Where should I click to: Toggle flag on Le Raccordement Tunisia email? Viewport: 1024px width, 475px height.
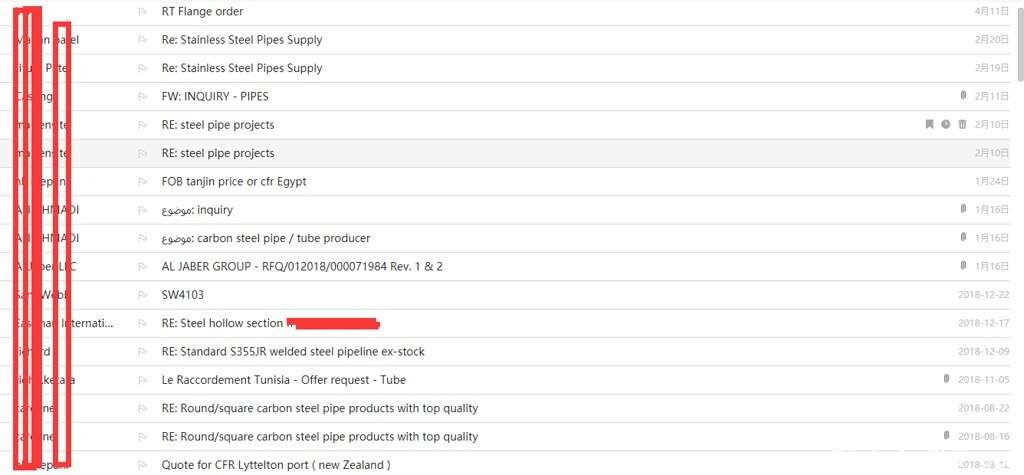click(x=142, y=380)
